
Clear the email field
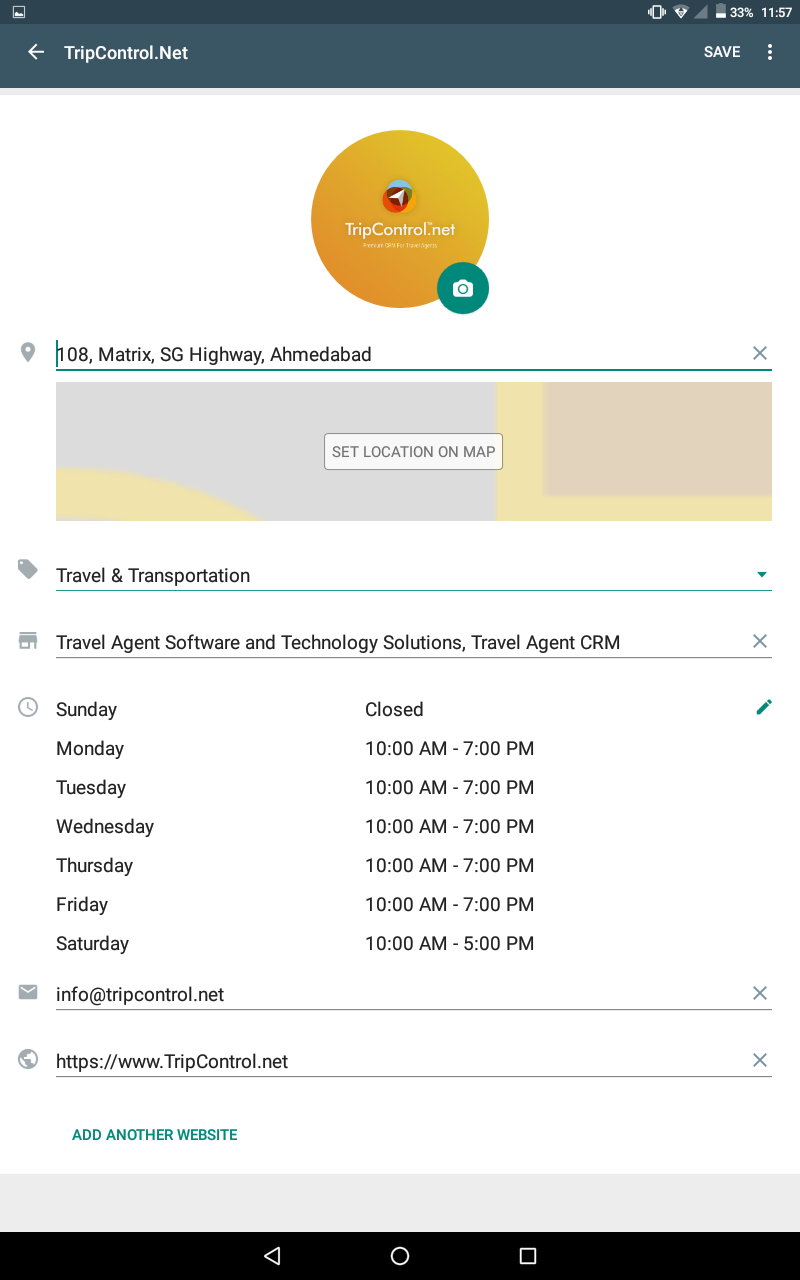coord(760,993)
